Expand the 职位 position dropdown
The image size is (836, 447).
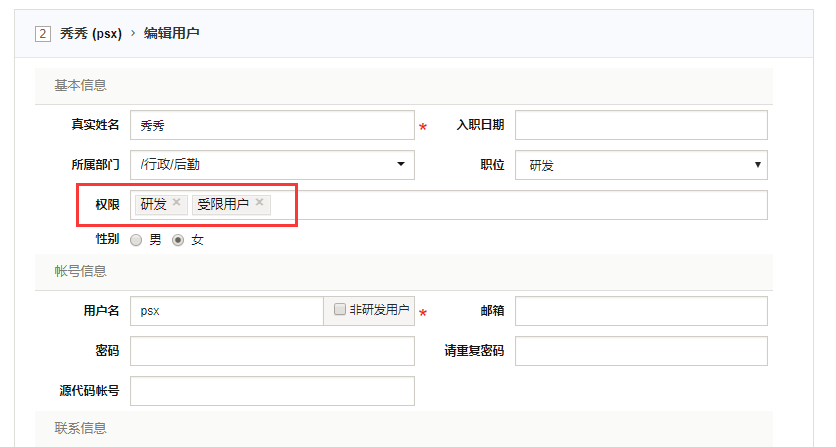click(641, 165)
